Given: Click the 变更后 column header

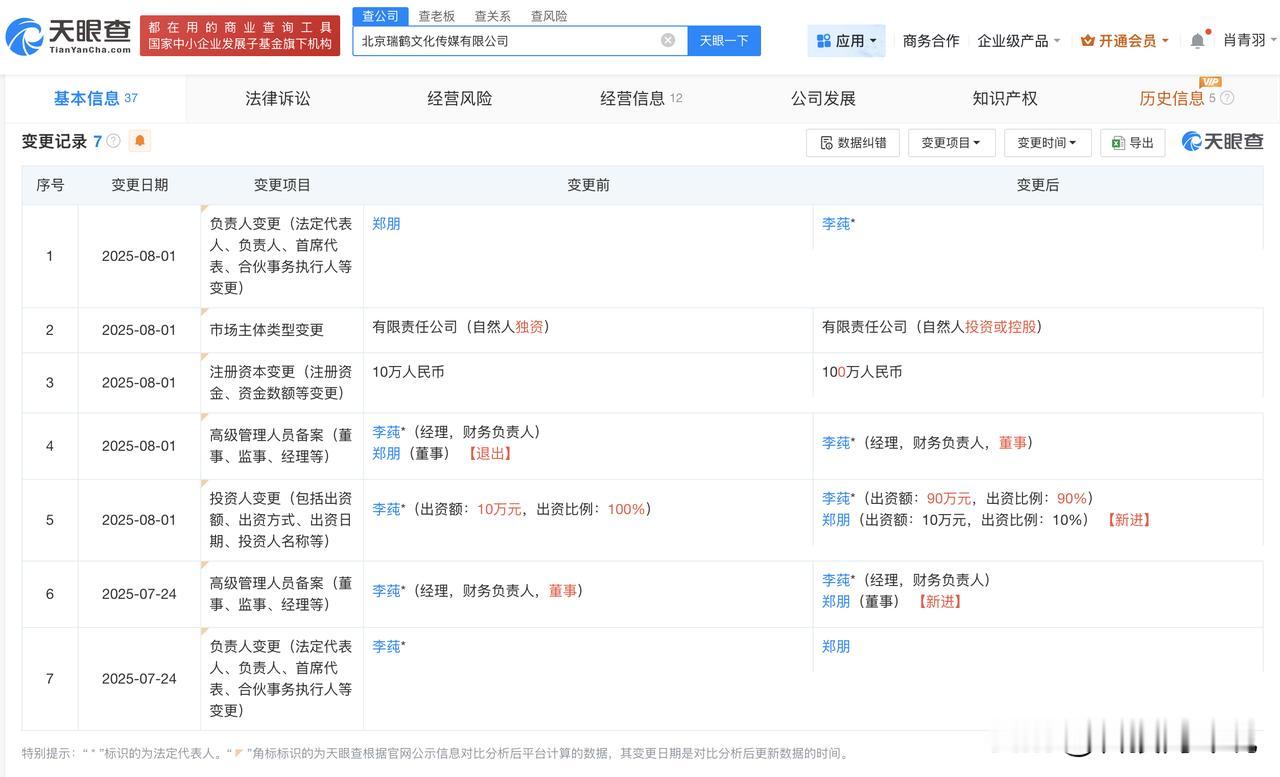Looking at the screenshot, I should coord(1038,185).
